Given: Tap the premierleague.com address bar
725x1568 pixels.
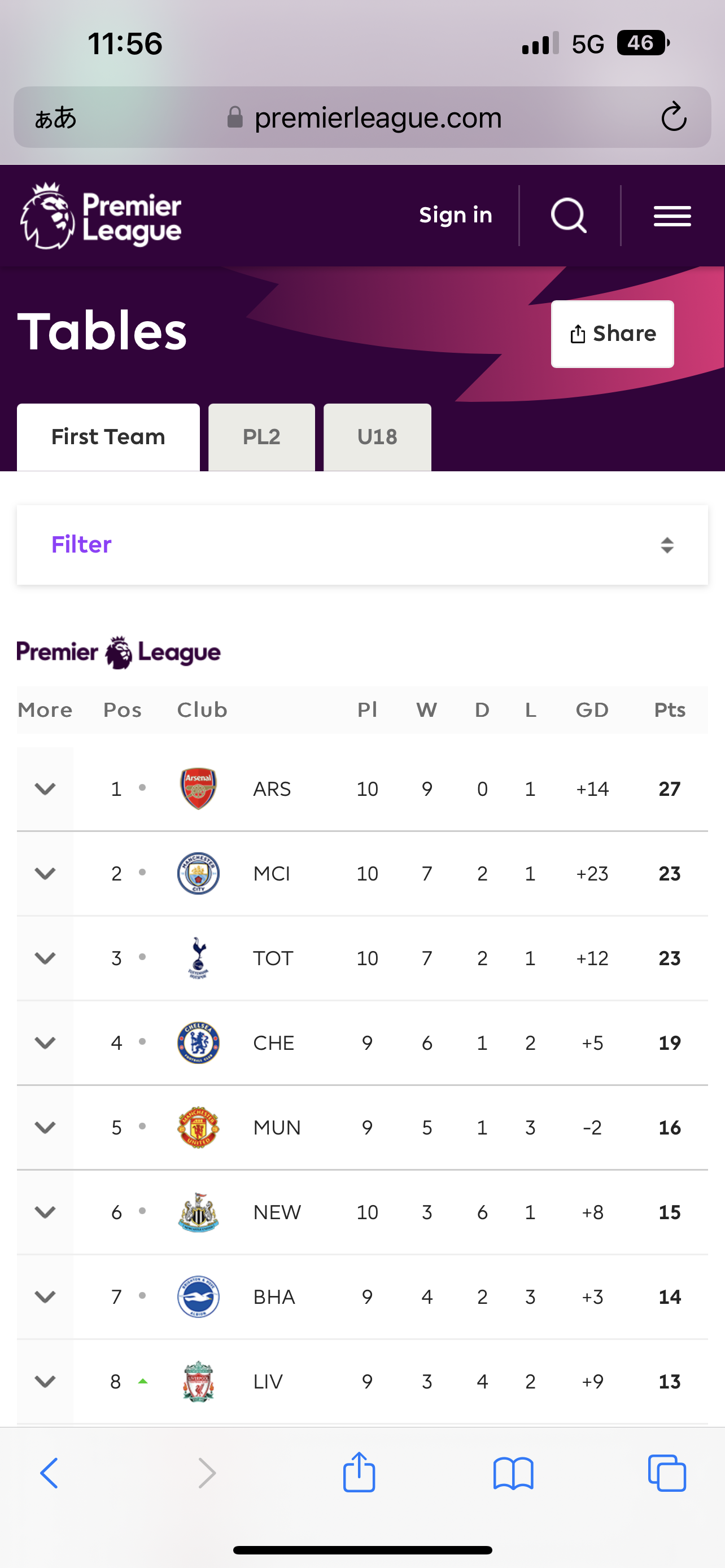Looking at the screenshot, I should pyautogui.click(x=377, y=117).
